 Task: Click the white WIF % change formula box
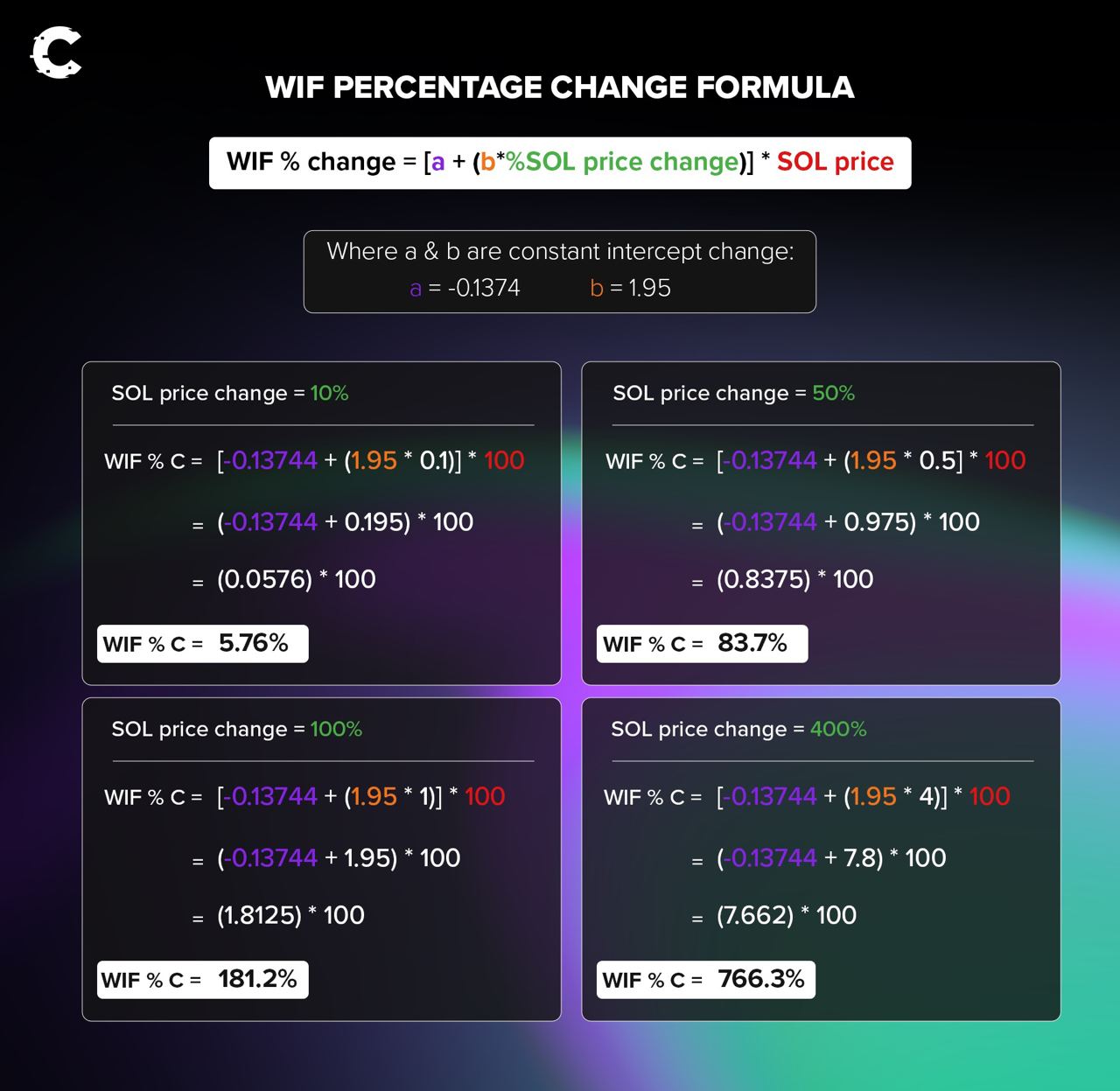(x=560, y=163)
